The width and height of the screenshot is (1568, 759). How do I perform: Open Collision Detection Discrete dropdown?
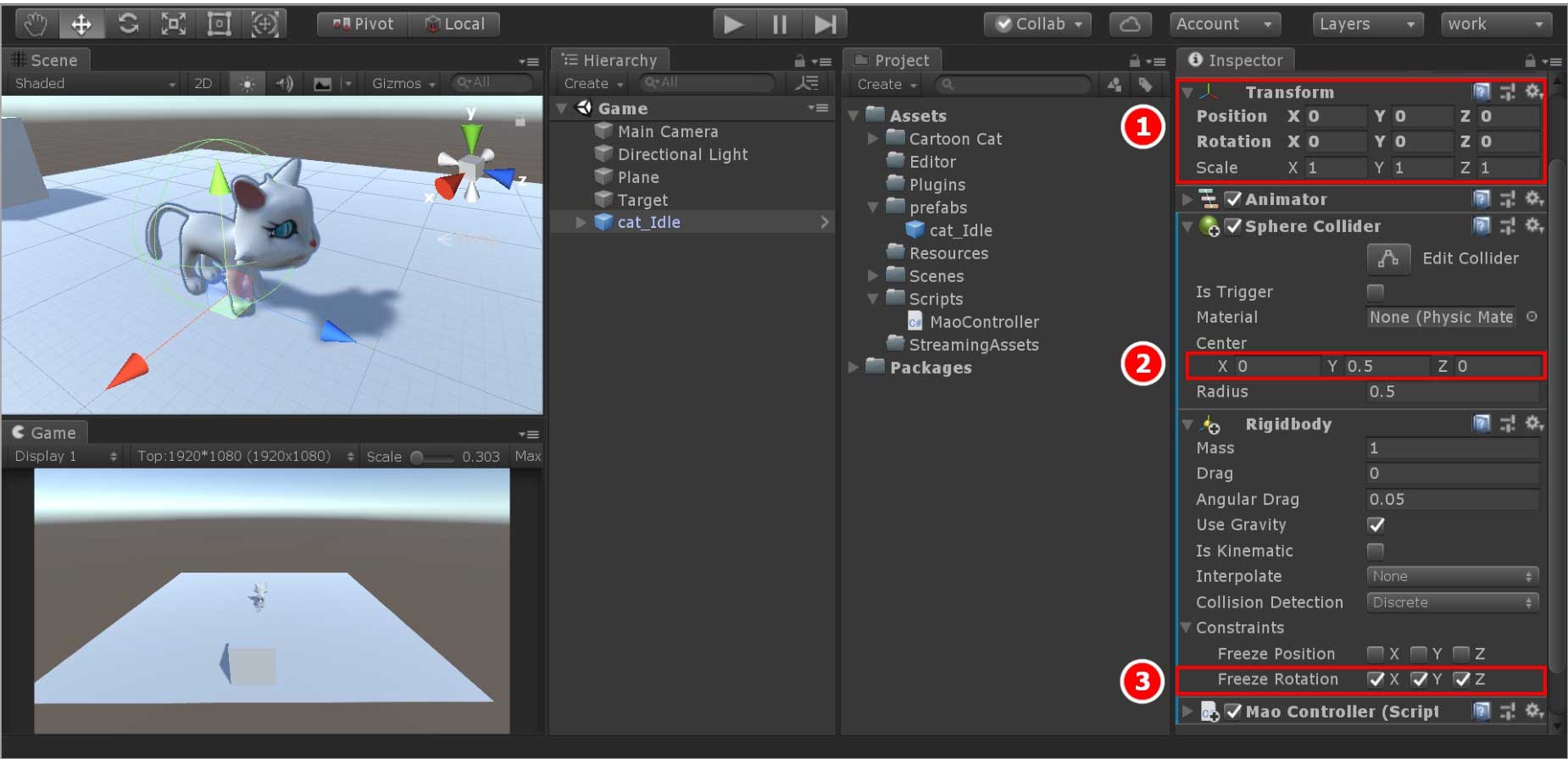[1453, 602]
